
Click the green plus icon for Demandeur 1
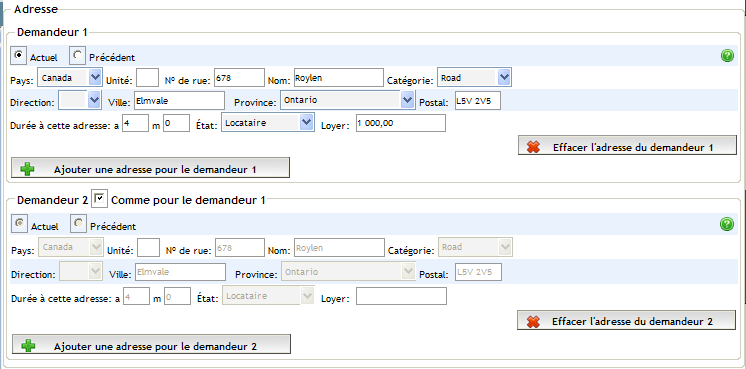pos(28,169)
